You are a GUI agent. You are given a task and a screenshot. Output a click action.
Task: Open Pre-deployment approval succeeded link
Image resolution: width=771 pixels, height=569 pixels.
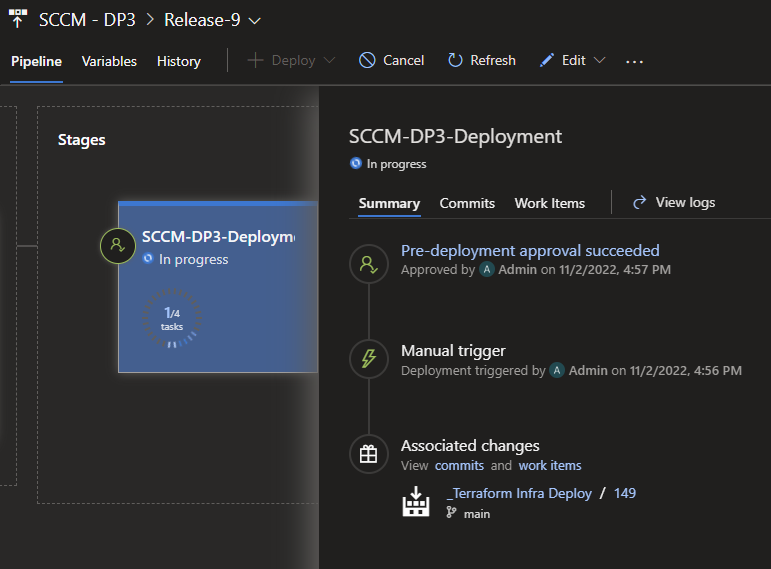(530, 250)
